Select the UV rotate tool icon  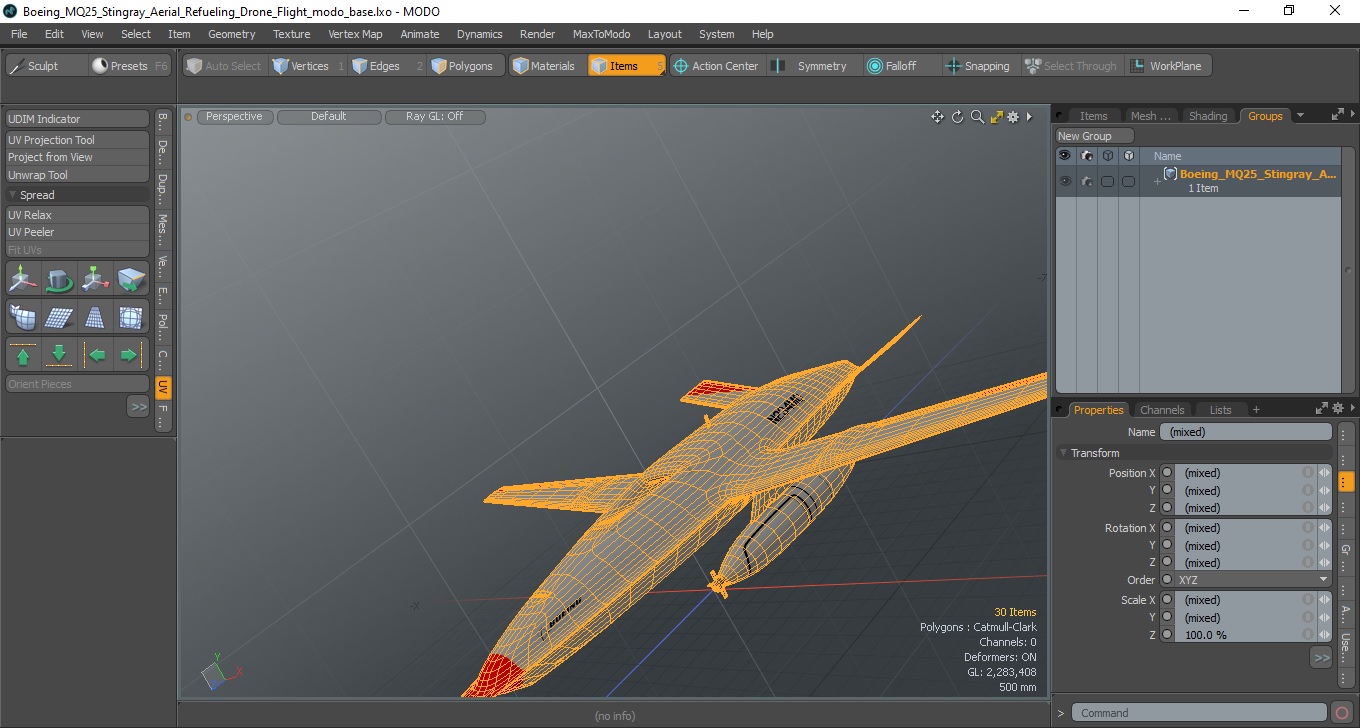click(x=59, y=279)
